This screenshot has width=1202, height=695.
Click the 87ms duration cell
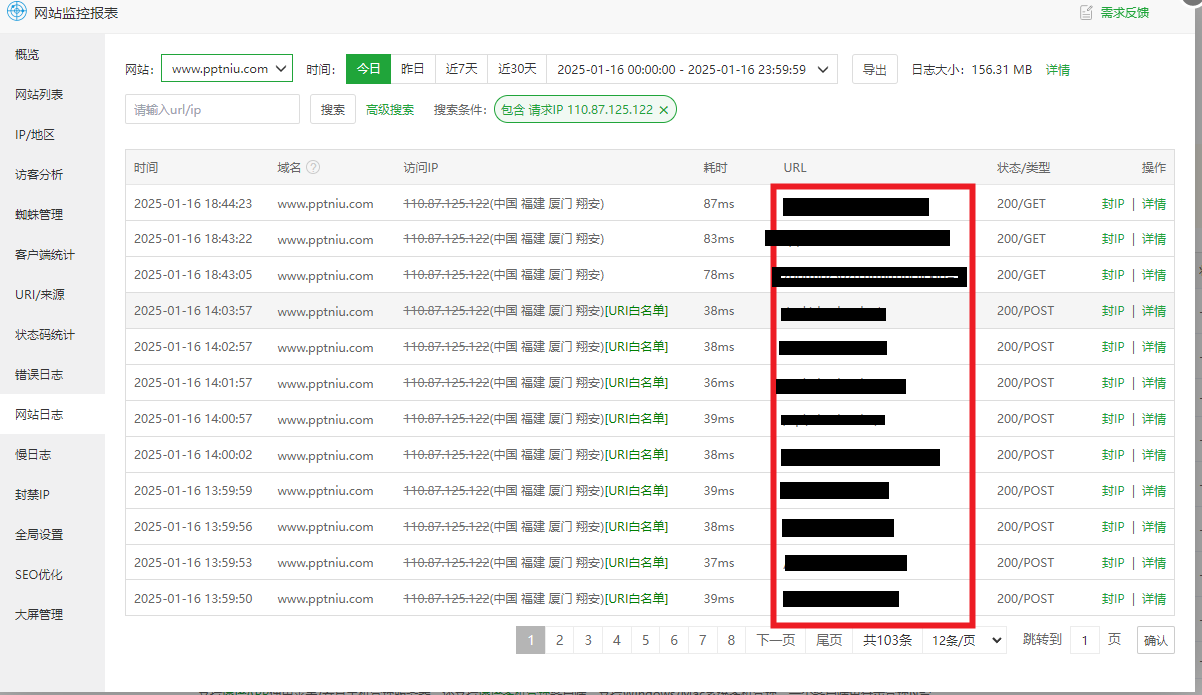coord(718,203)
